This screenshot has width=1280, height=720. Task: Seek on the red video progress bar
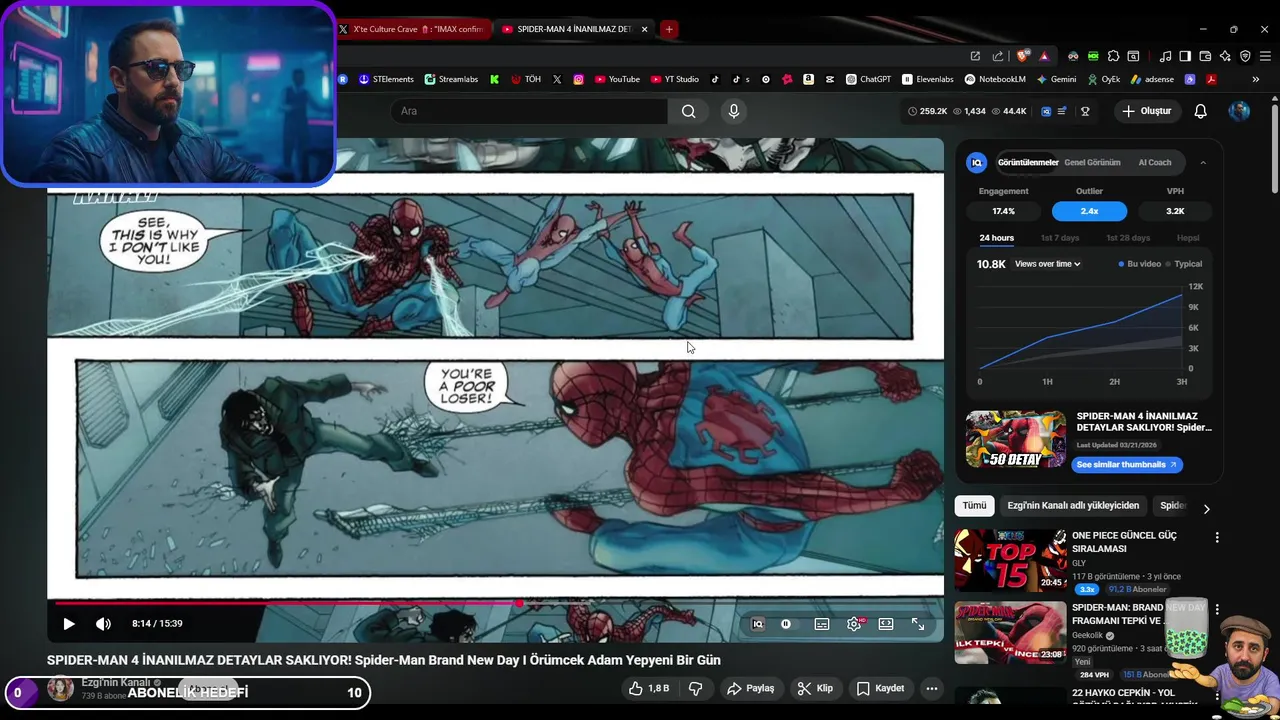click(x=495, y=603)
